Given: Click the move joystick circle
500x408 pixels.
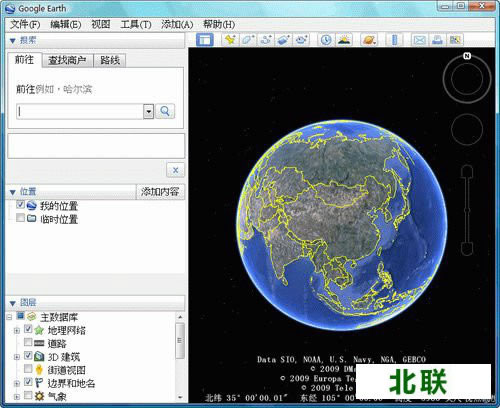Looking at the screenshot, I should click(x=467, y=129).
